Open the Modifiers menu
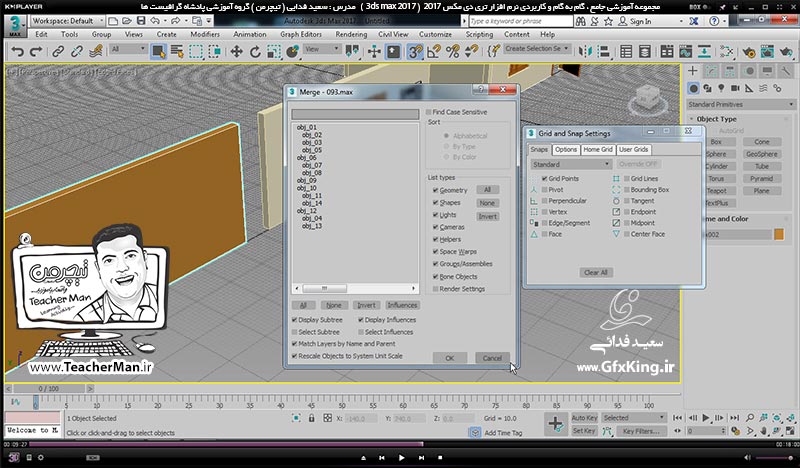 click(x=205, y=34)
